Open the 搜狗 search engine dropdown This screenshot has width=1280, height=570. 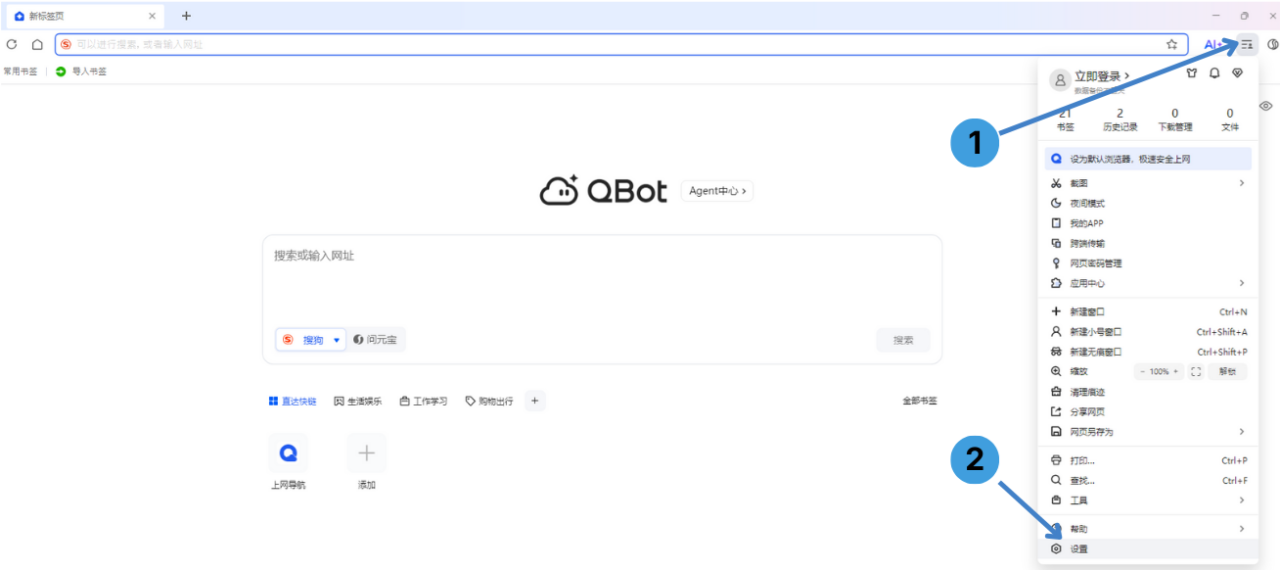(311, 340)
